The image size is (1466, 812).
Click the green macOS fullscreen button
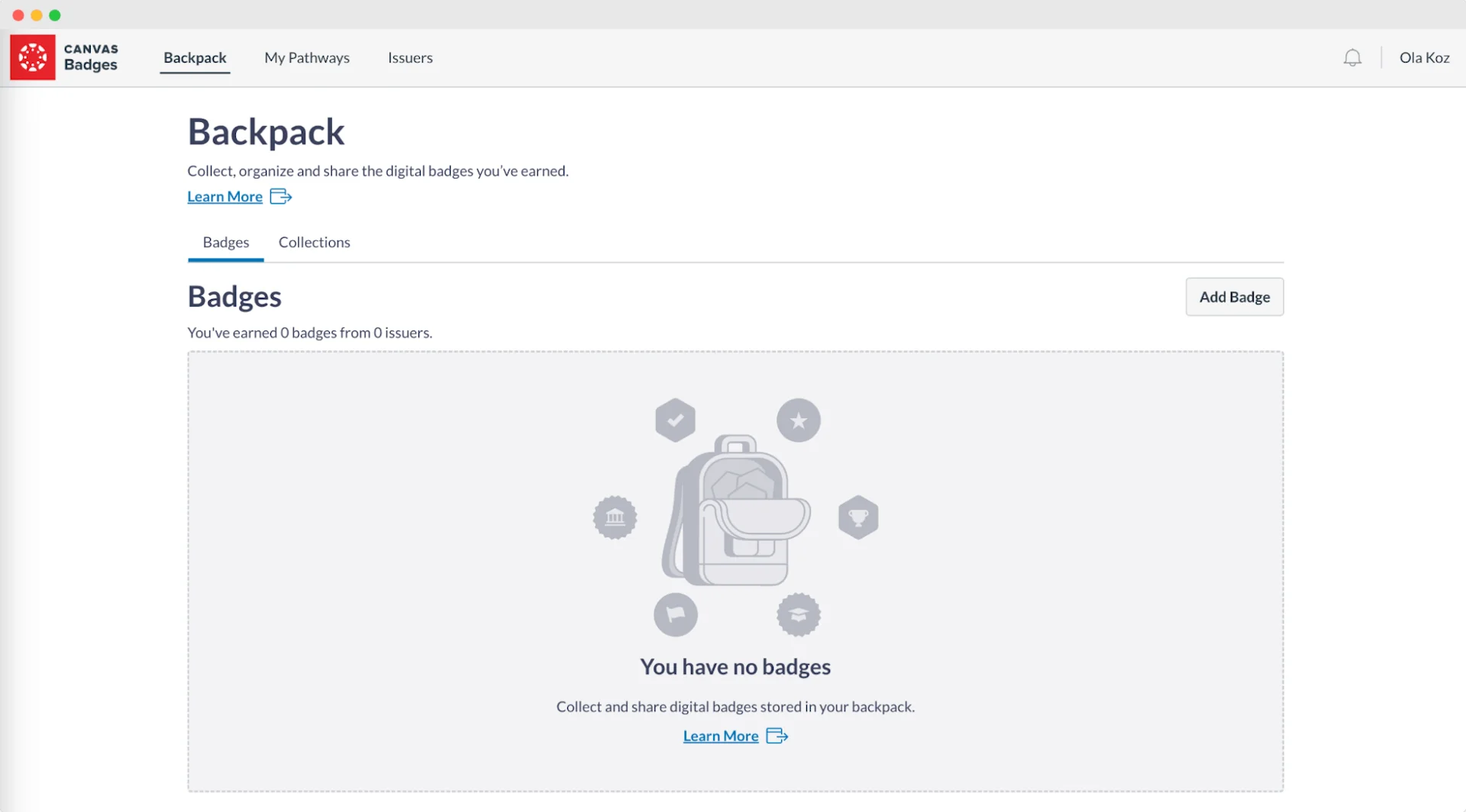55,15
